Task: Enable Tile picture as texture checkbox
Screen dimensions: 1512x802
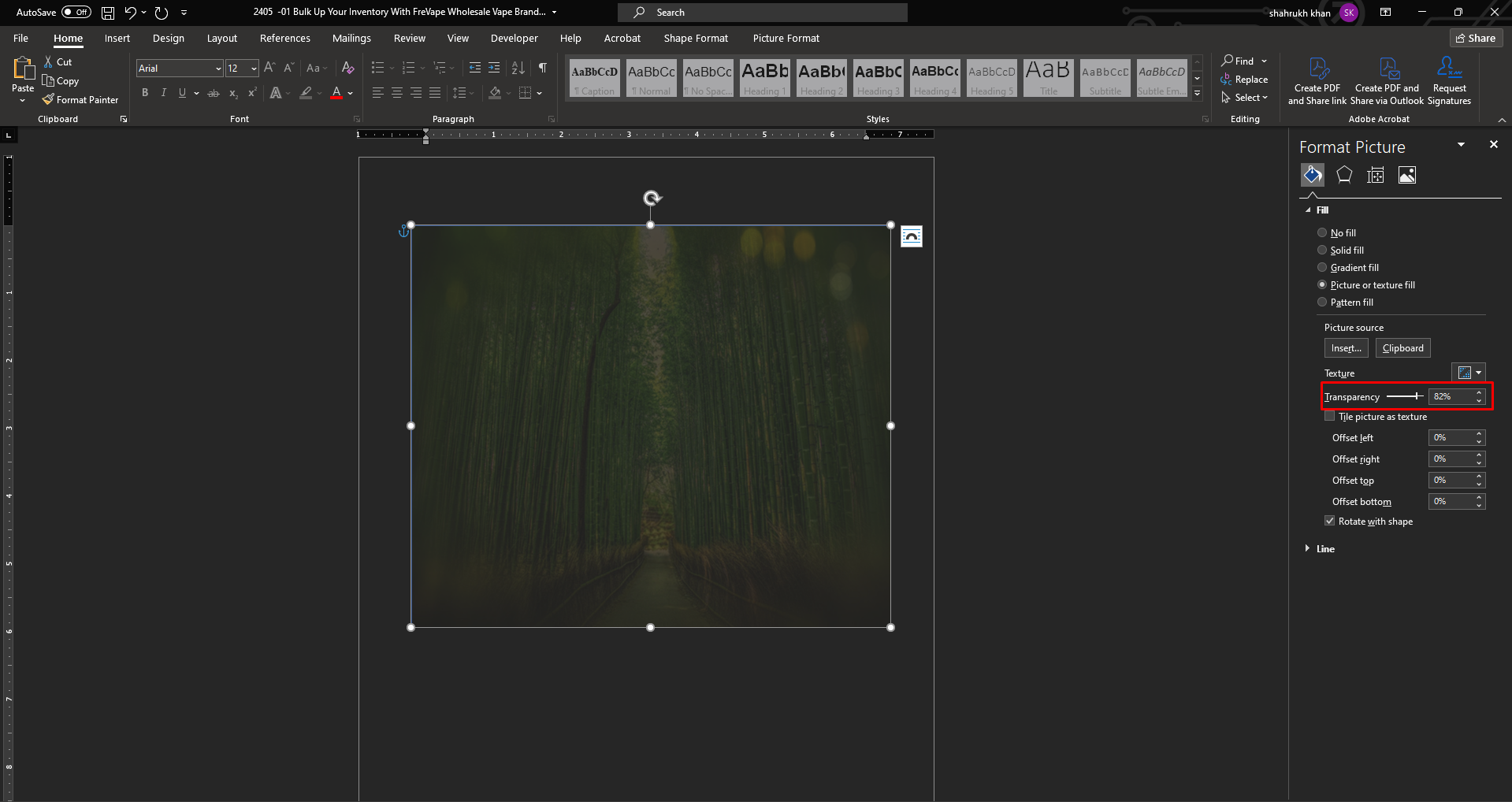Action: (1330, 417)
